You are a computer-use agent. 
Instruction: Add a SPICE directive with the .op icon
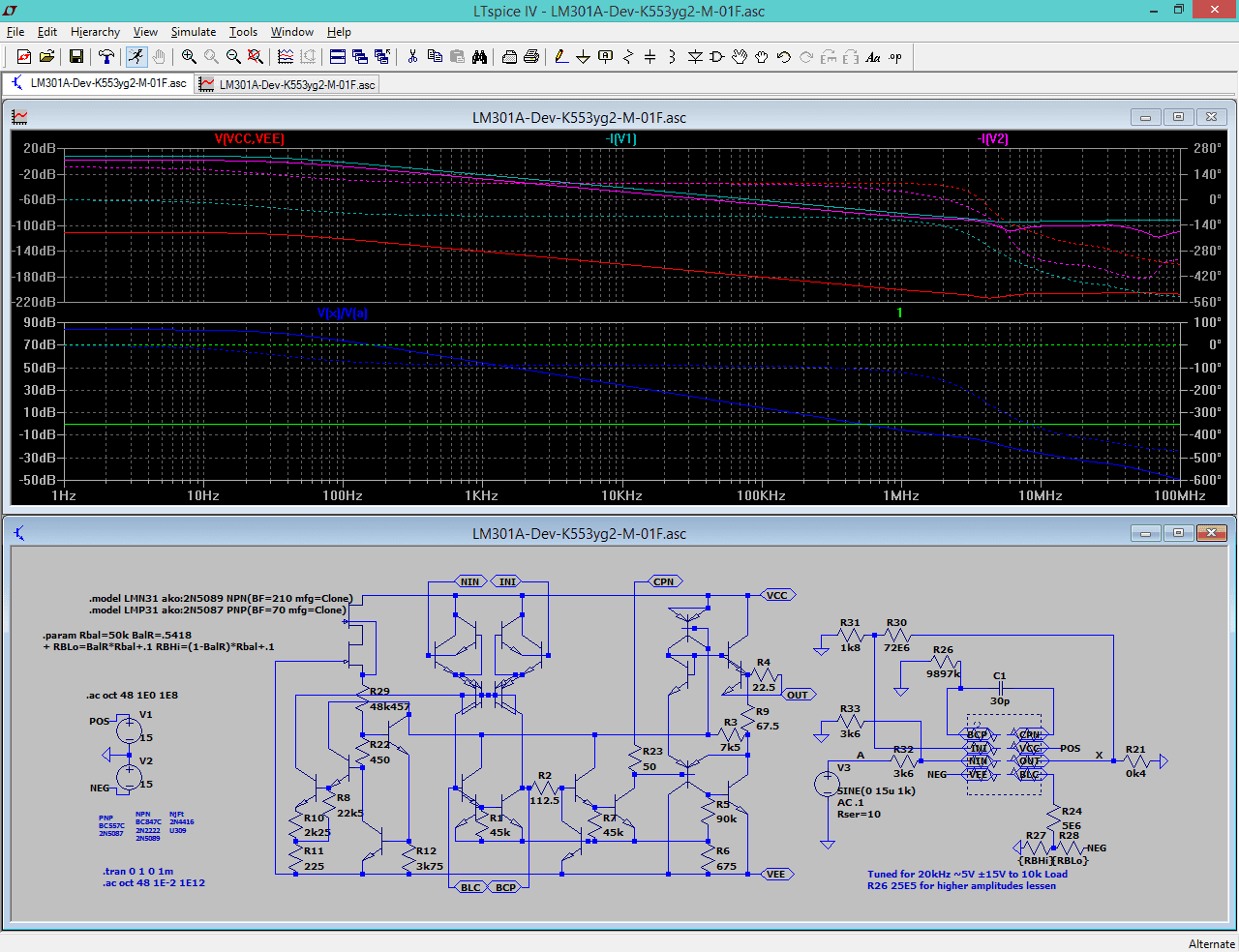tap(892, 56)
